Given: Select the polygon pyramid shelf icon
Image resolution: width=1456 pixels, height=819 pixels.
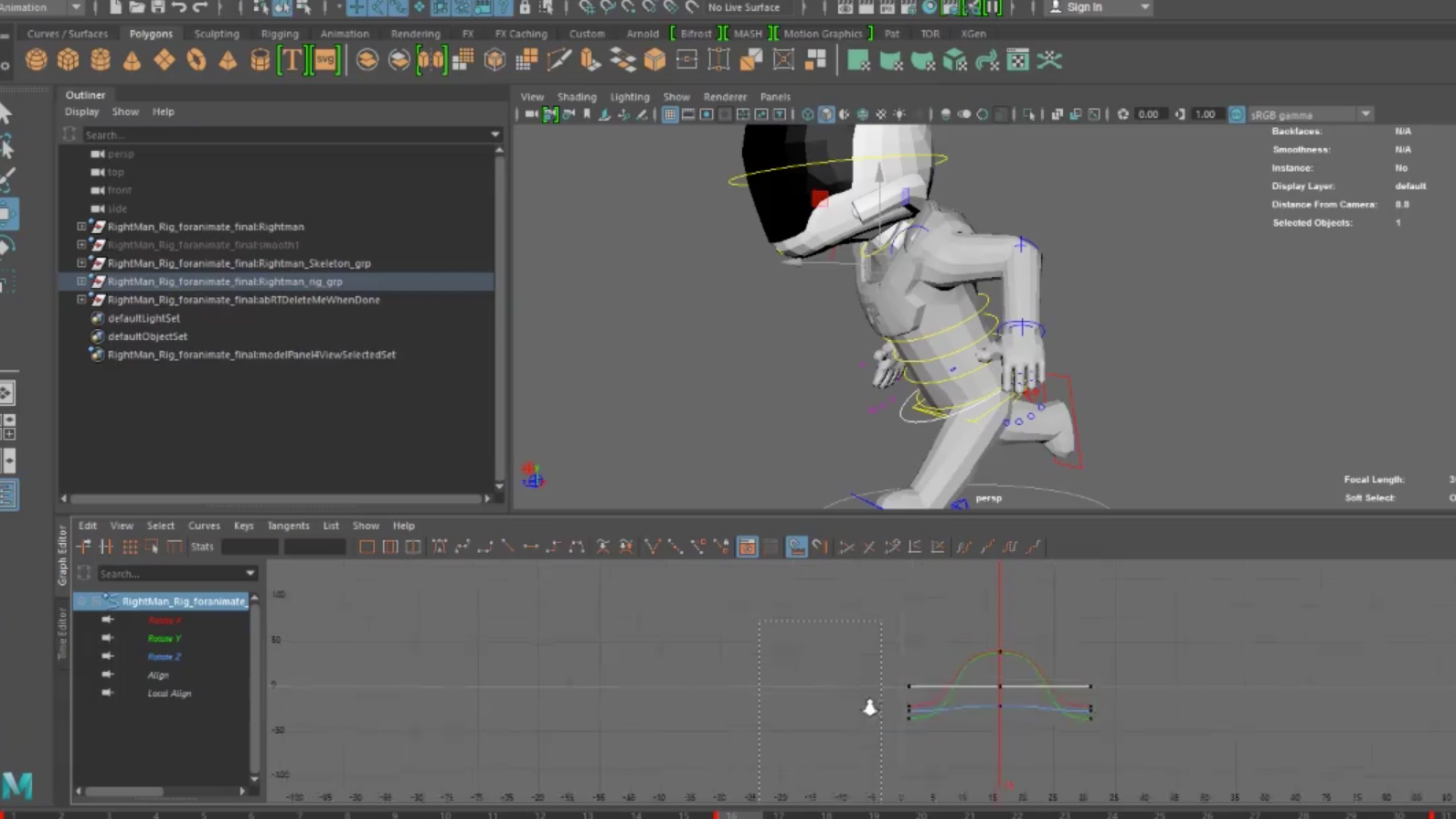Looking at the screenshot, I should point(228,60).
